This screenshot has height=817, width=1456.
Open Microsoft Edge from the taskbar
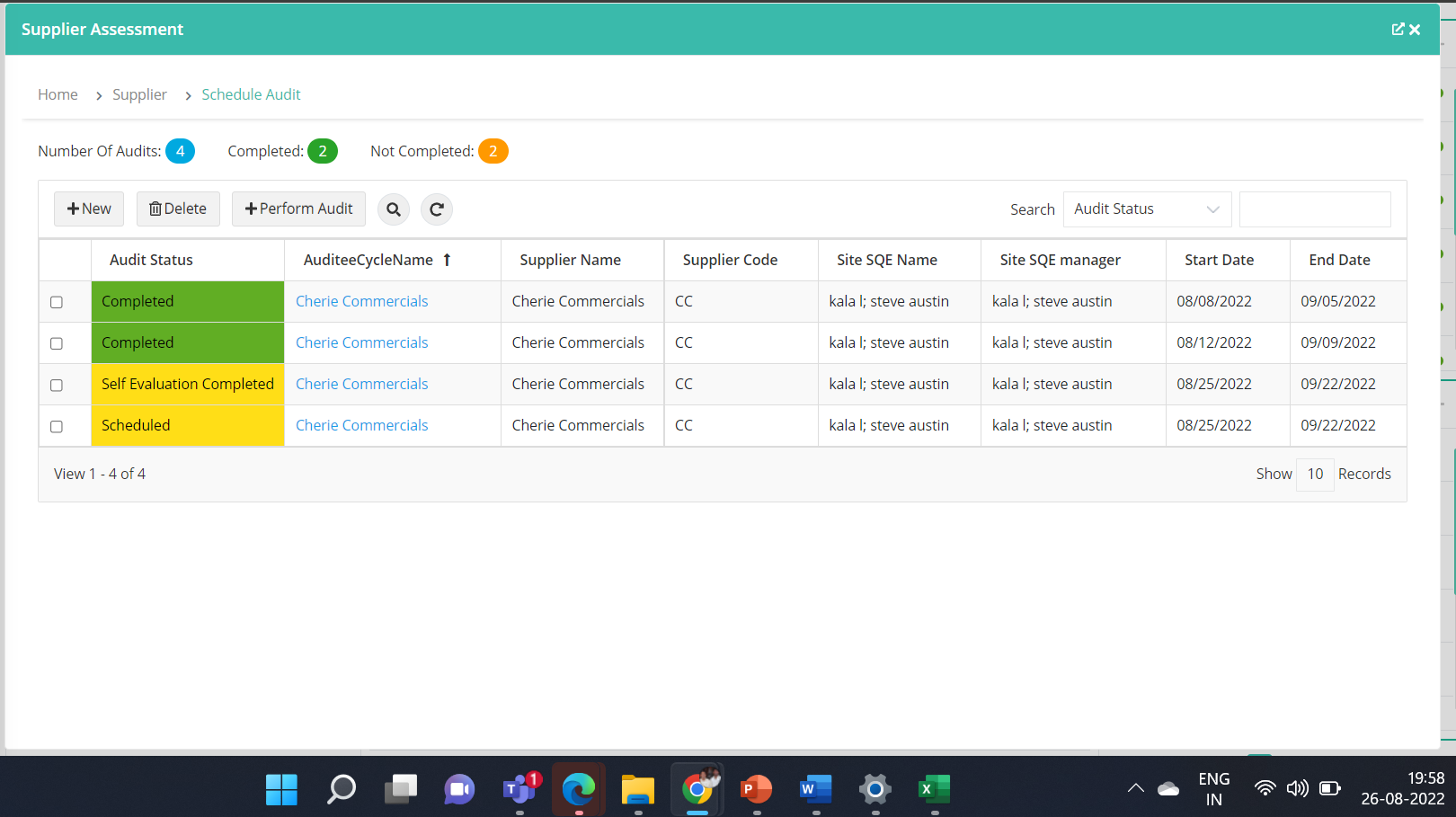(579, 790)
